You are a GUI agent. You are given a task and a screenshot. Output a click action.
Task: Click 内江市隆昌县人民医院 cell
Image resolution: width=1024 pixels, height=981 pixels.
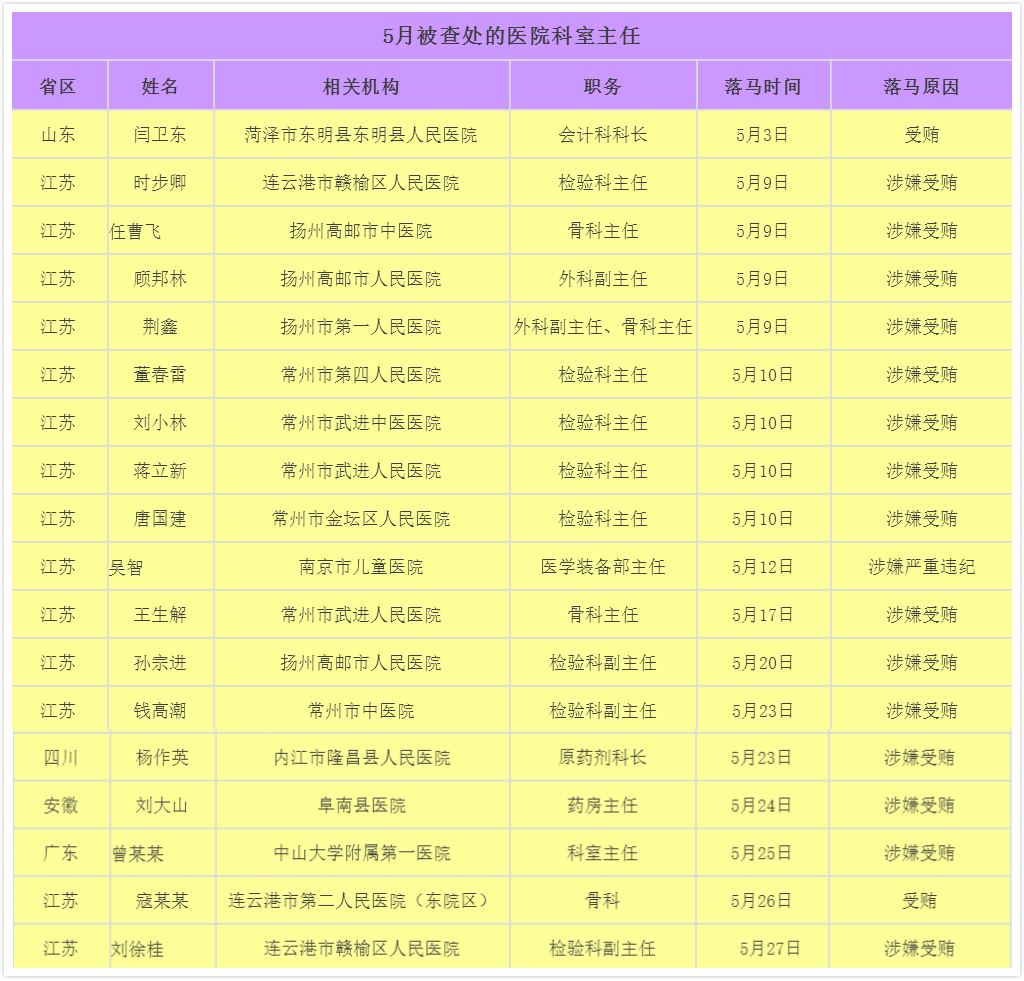coord(362,758)
